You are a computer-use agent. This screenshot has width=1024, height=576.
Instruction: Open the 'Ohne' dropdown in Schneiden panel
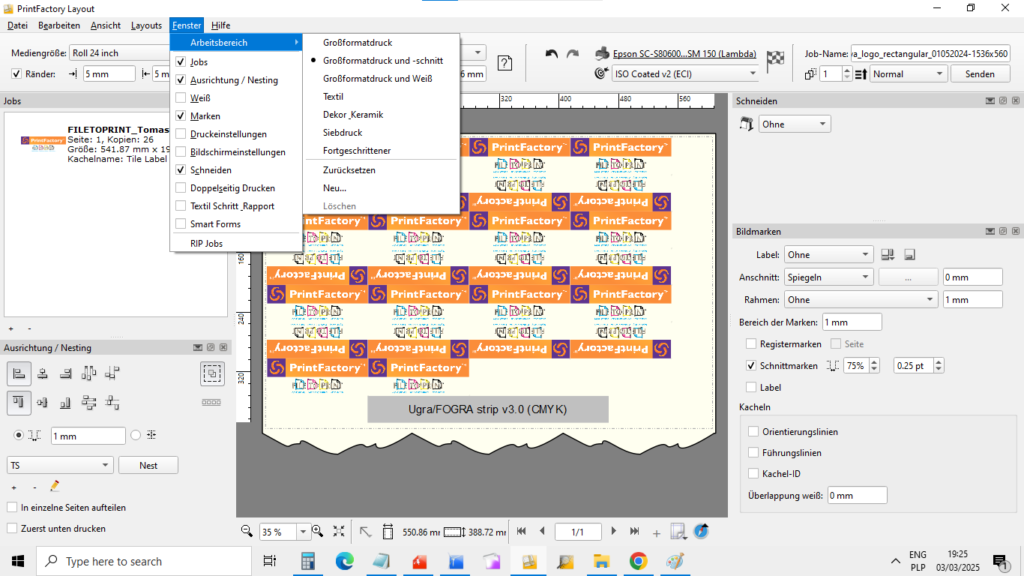(795, 123)
